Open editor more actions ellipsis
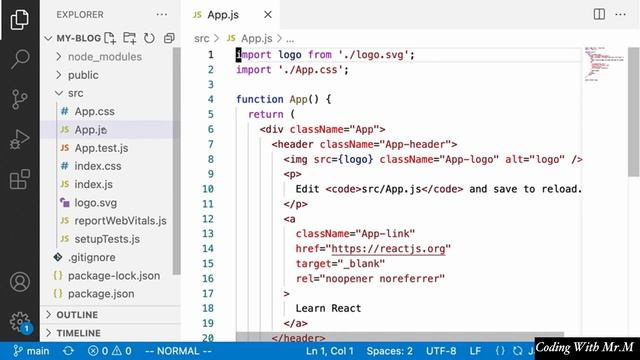The width and height of the screenshot is (640, 360). click(620, 14)
